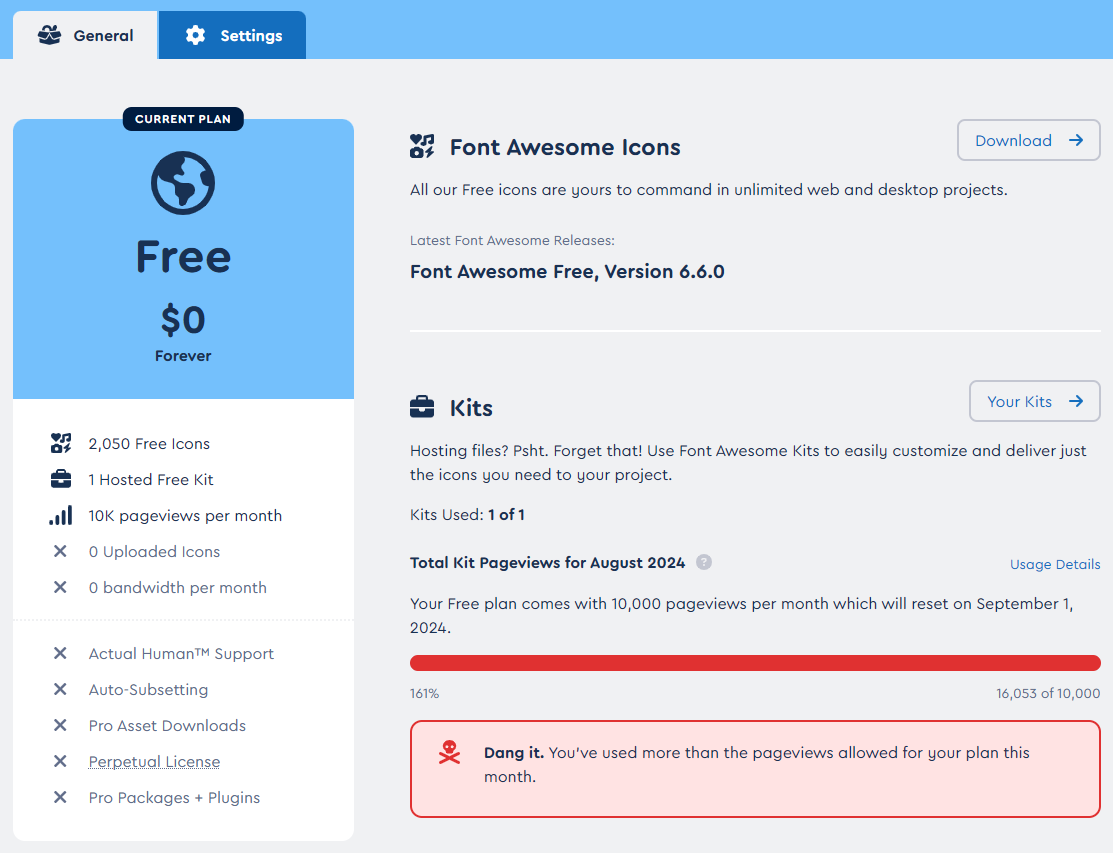Click the General tab fist-bump icon
The image size is (1113, 853).
(50, 35)
